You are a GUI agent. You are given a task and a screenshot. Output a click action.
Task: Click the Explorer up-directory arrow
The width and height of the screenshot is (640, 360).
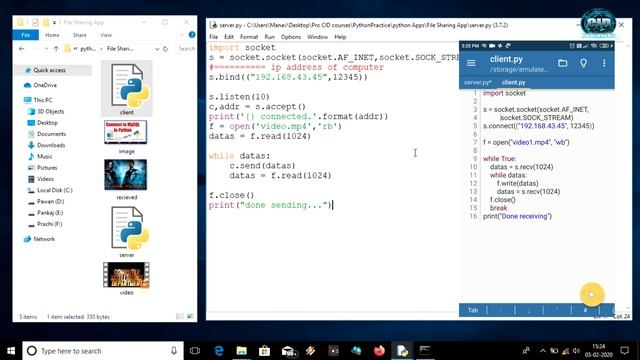(56, 49)
